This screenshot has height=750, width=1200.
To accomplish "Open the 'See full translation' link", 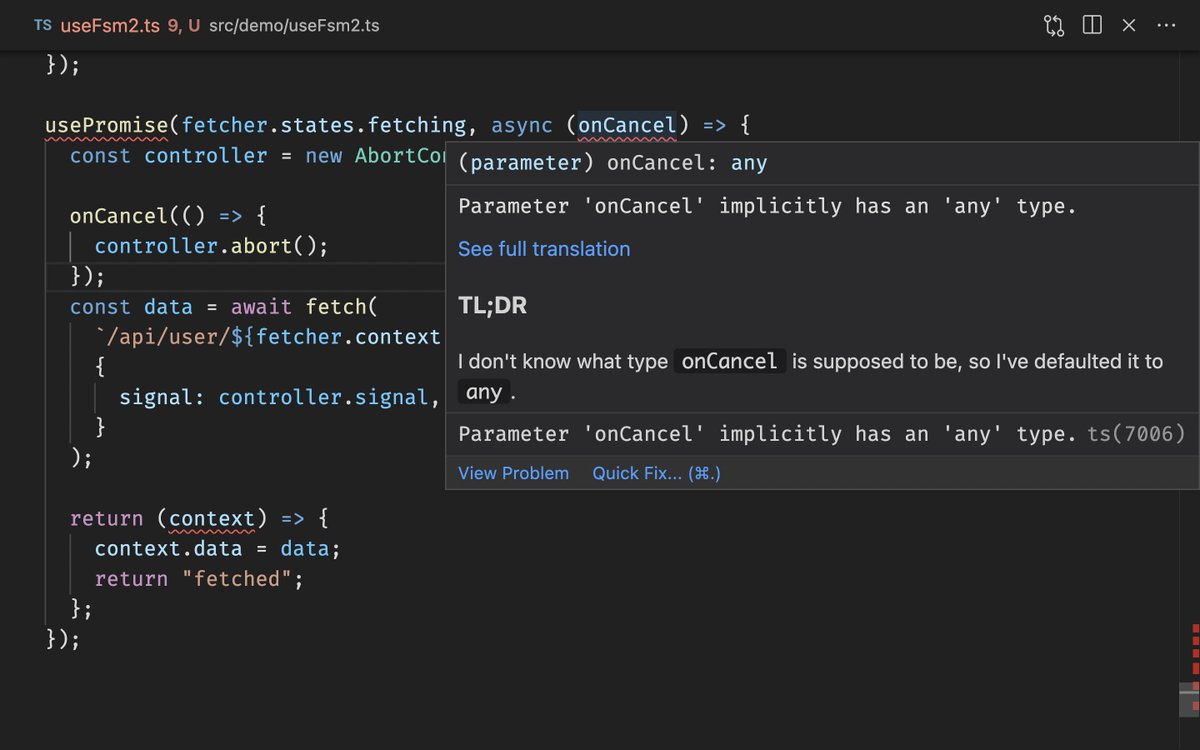I will (544, 249).
